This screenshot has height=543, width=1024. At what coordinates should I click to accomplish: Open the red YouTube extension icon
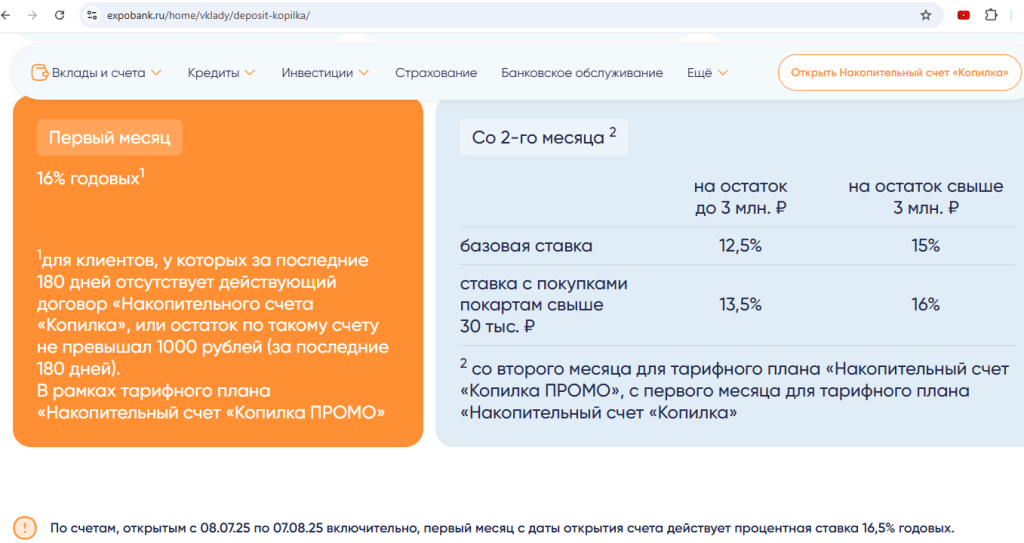pyautogui.click(x=963, y=15)
